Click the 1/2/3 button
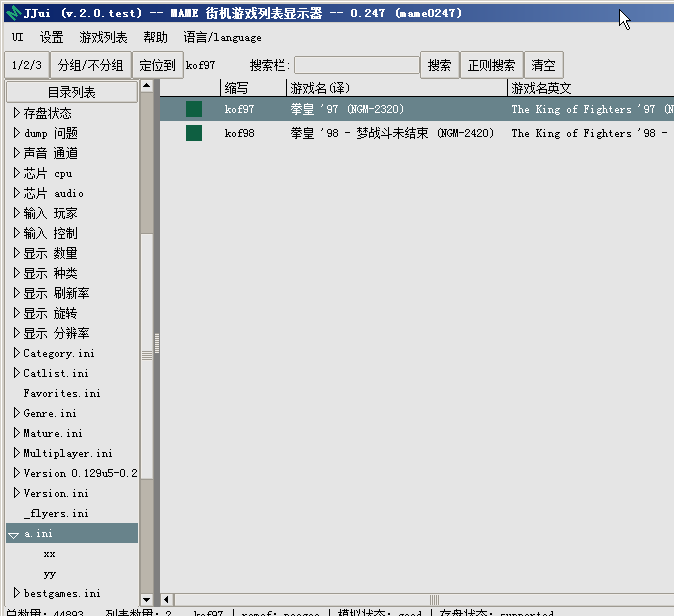The height and width of the screenshot is (616, 674). pyautogui.click(x=27, y=65)
